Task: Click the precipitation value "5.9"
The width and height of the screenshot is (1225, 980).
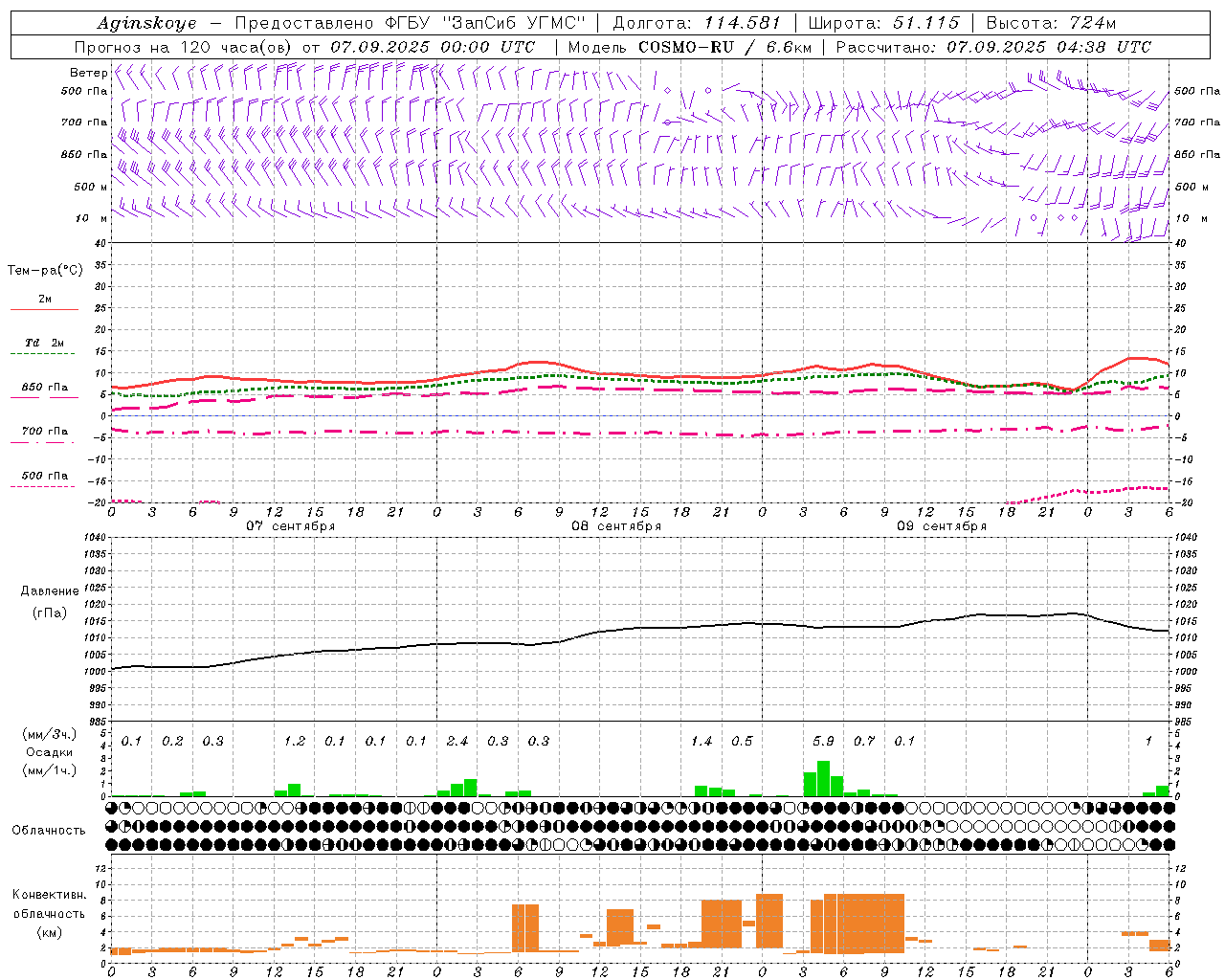Action: 823,741
